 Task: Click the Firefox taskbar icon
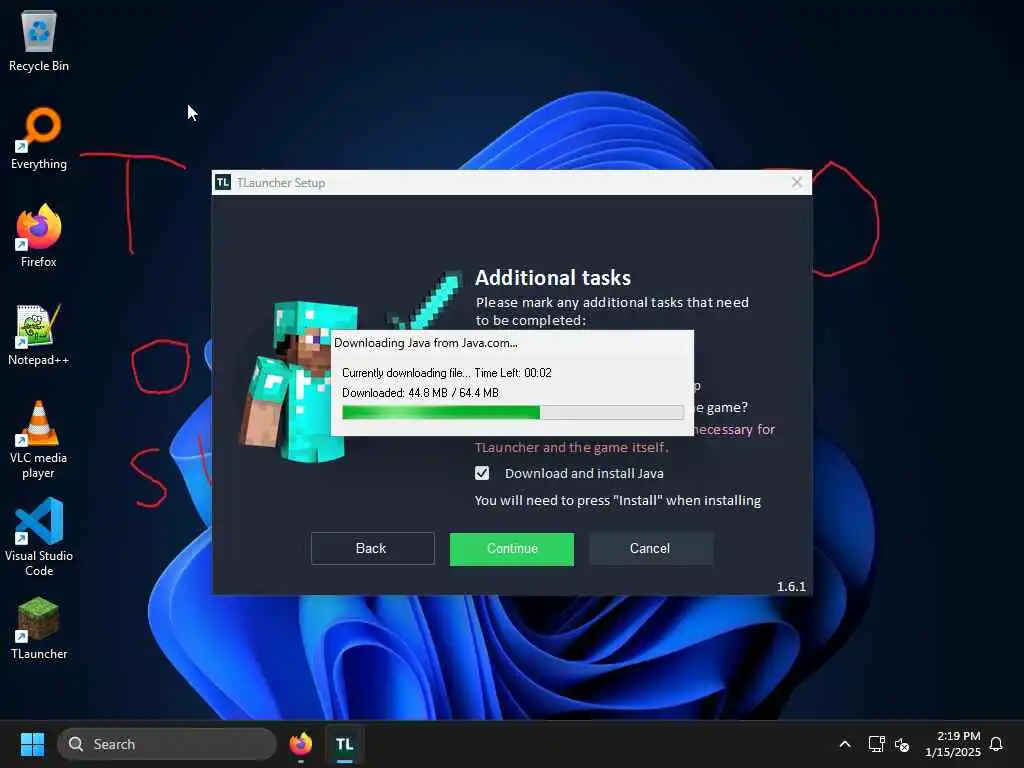[x=300, y=744]
